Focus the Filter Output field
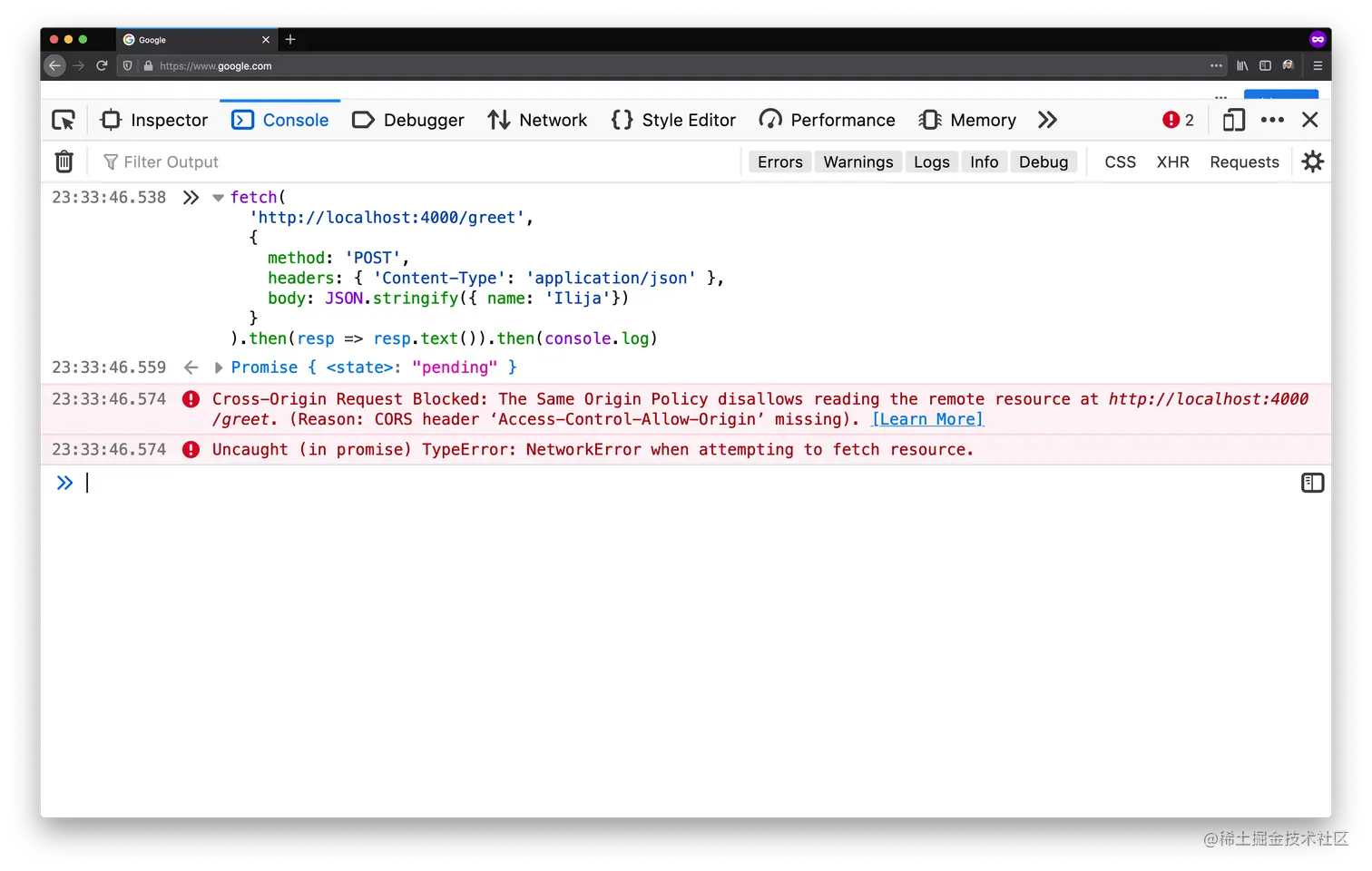The width and height of the screenshot is (1372, 871). pyautogui.click(x=417, y=161)
